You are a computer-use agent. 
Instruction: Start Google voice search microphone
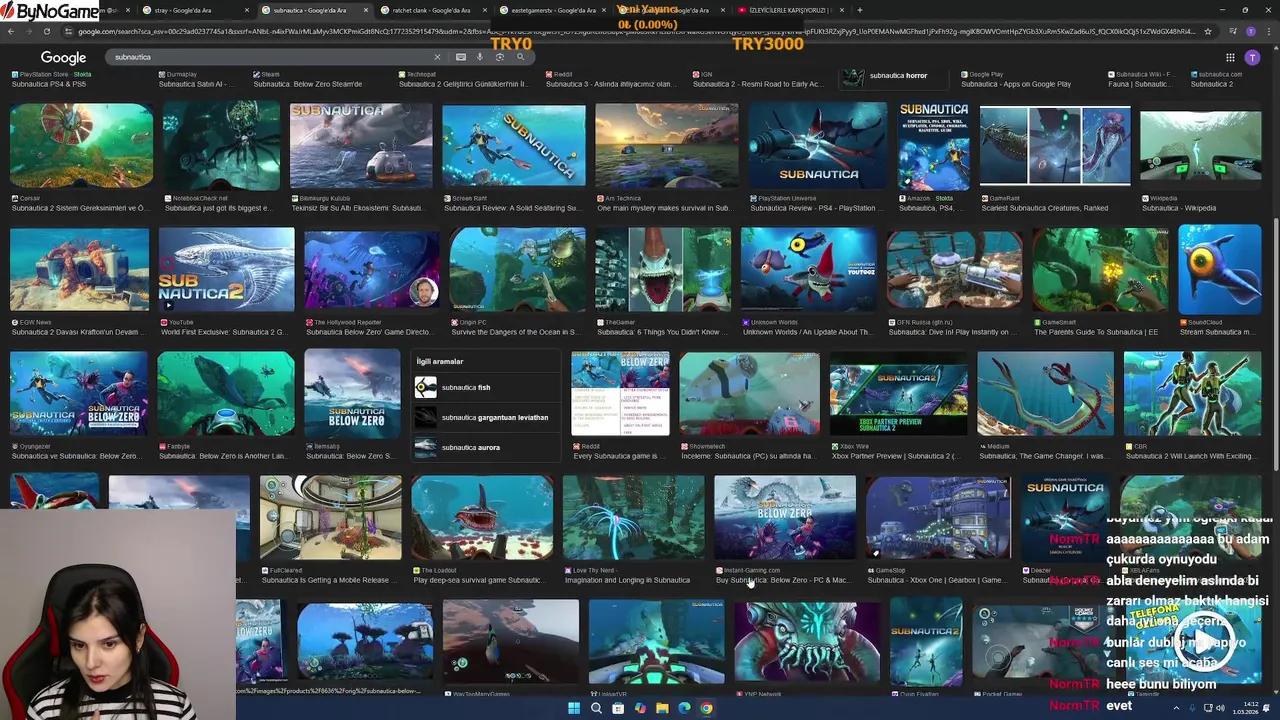(480, 57)
